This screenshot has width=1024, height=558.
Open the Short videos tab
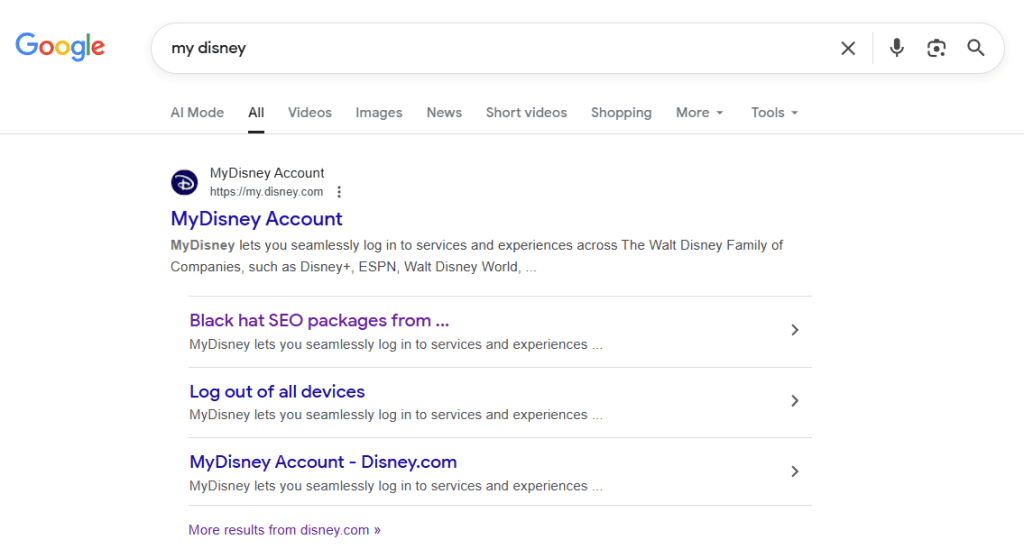[x=526, y=112]
